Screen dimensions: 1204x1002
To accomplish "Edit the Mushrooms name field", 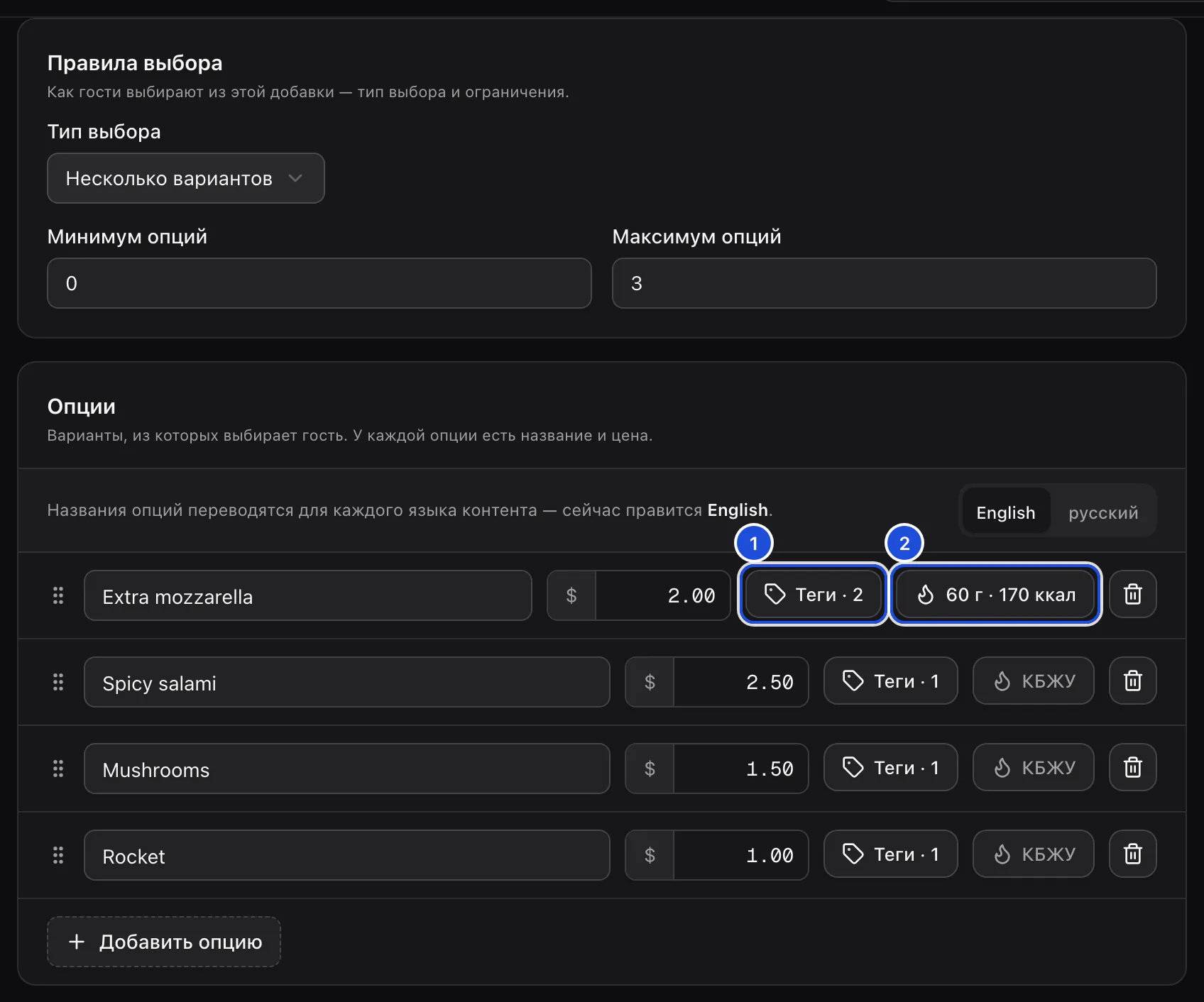I will (x=347, y=769).
